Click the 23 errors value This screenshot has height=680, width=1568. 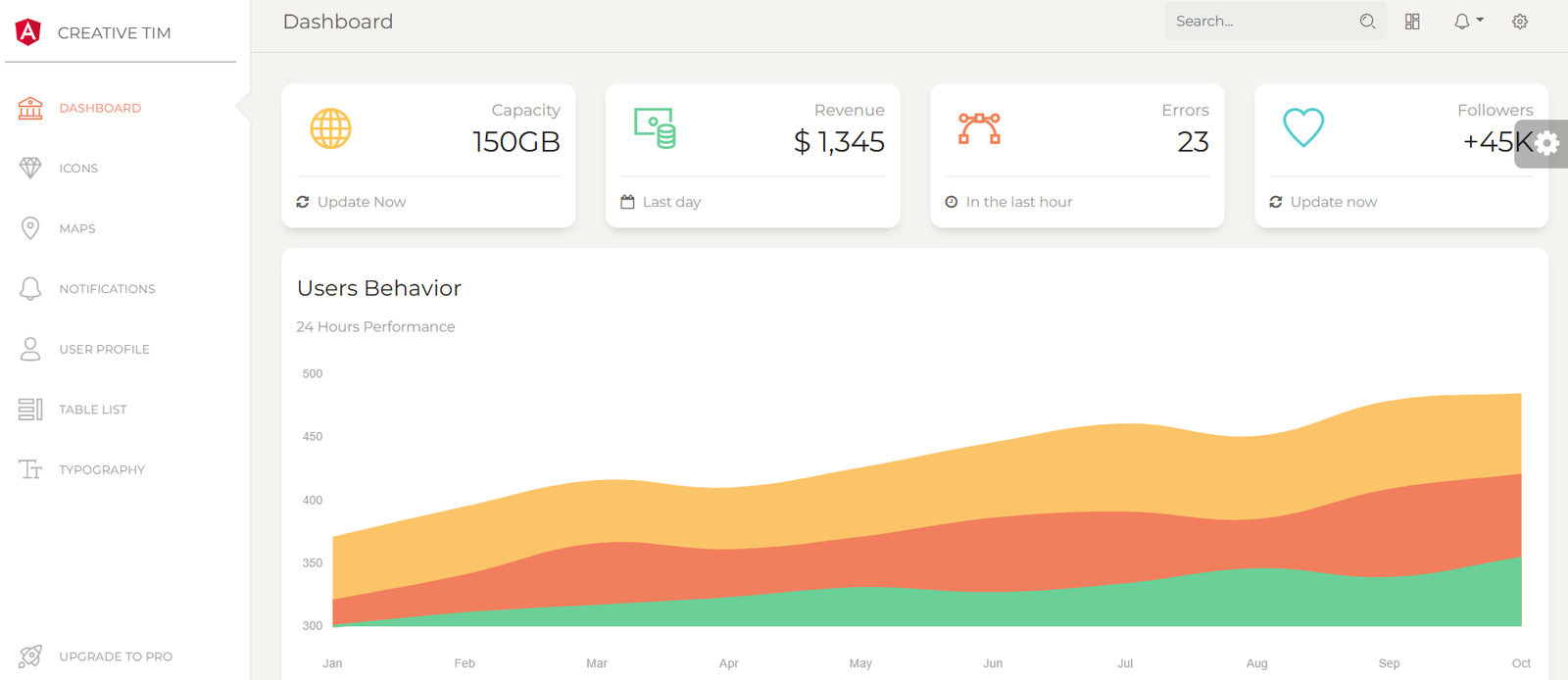coord(1193,142)
